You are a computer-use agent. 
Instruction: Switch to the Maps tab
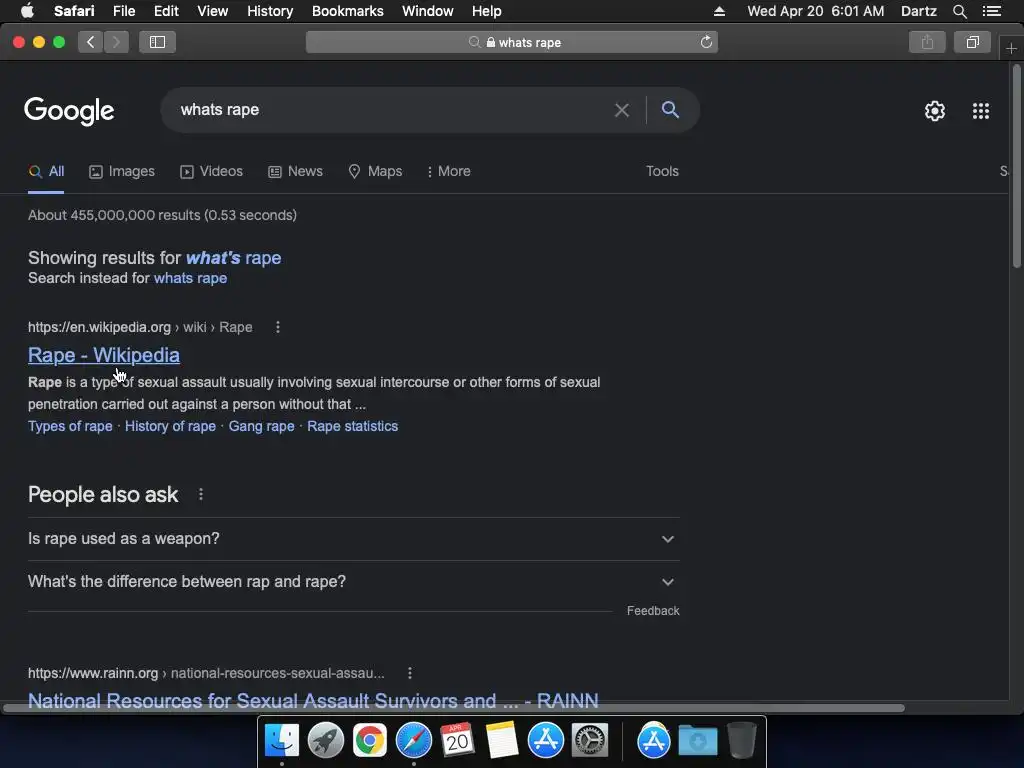(375, 172)
